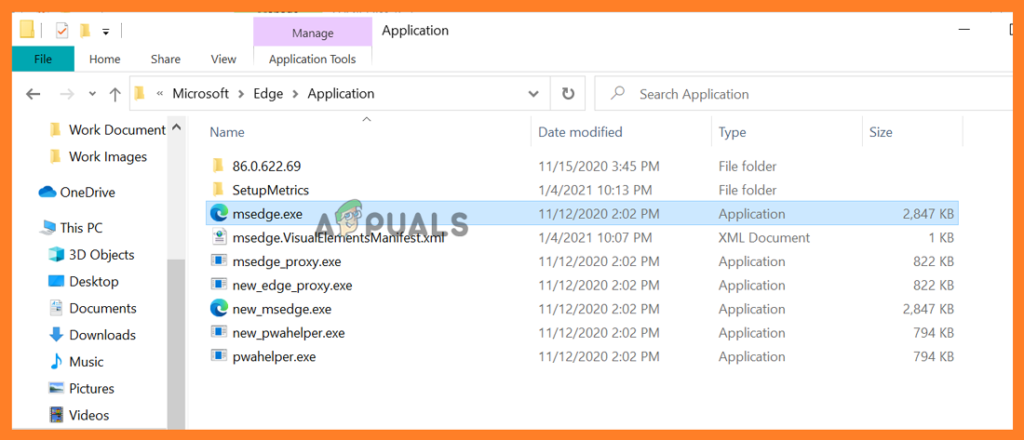Click New folder icon in quick access toolbar

coord(84,30)
